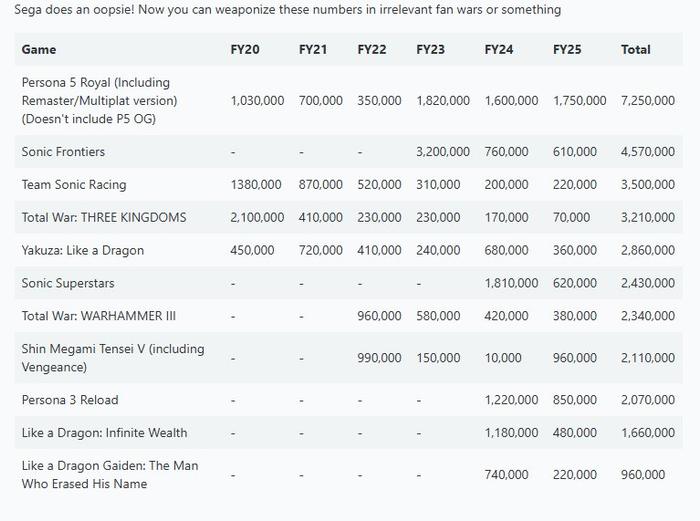
Task: Click the FY25 column header
Action: tap(567, 49)
